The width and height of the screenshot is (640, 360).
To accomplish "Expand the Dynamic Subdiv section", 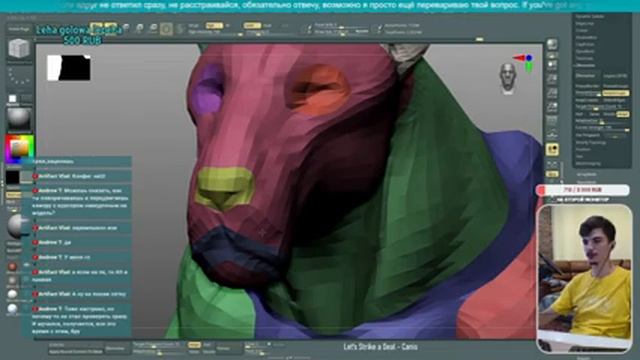I will [x=590, y=16].
